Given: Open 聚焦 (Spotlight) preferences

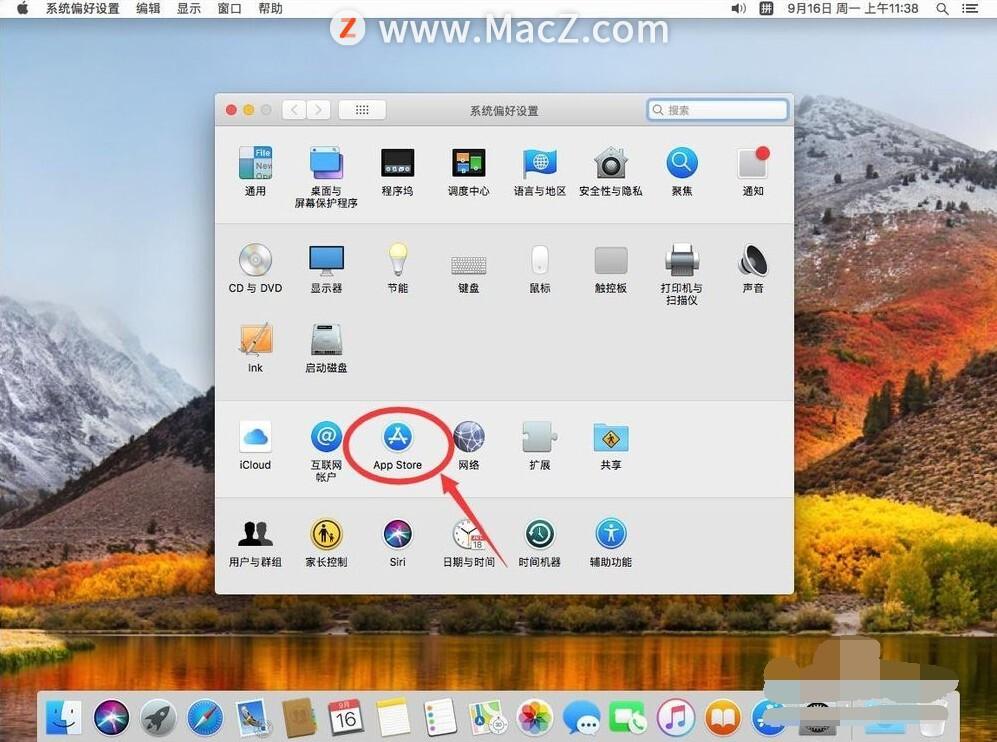Looking at the screenshot, I should pyautogui.click(x=681, y=162).
